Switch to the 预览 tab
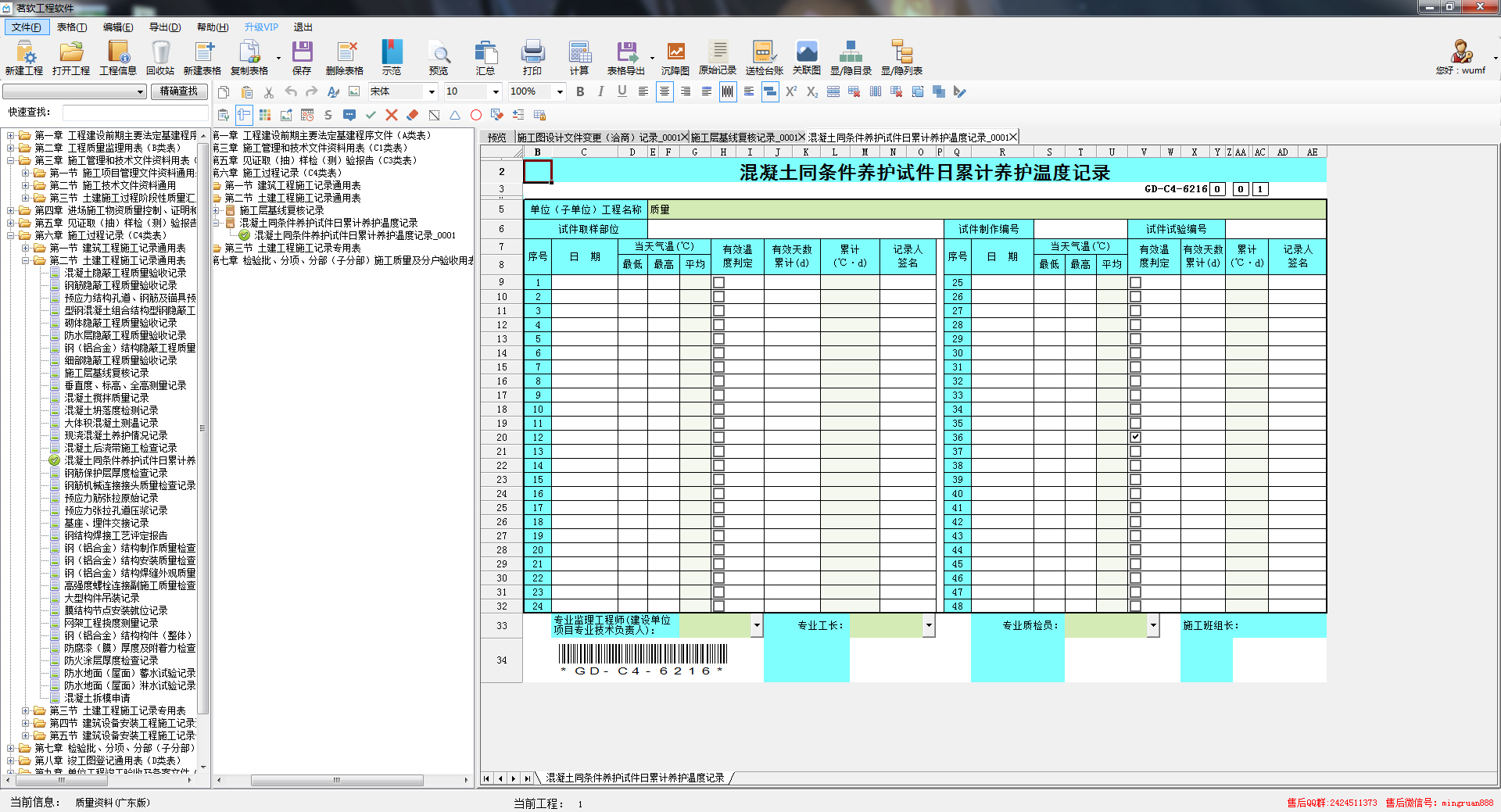 point(497,137)
